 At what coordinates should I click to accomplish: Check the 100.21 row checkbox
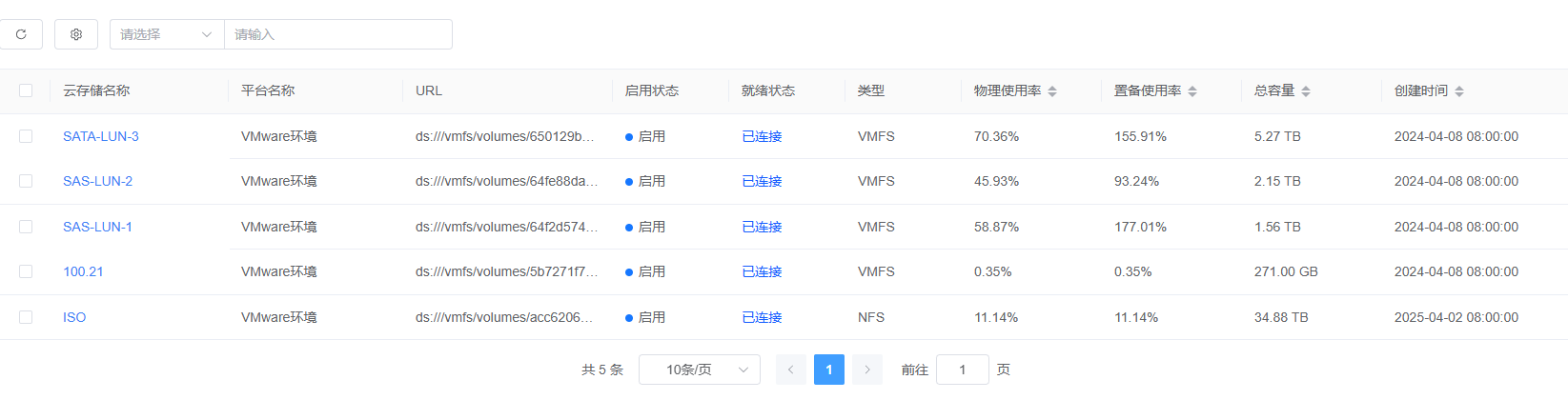[26, 271]
